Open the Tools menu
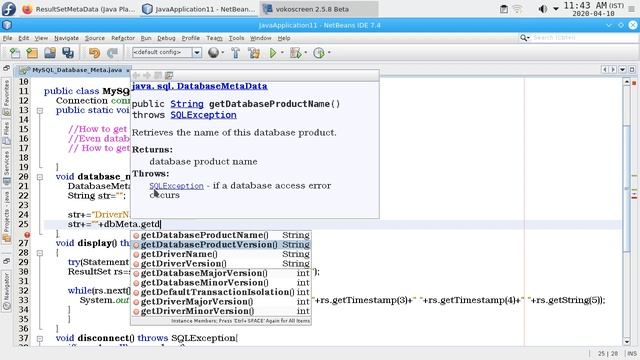The image size is (640, 360). pos(236,38)
